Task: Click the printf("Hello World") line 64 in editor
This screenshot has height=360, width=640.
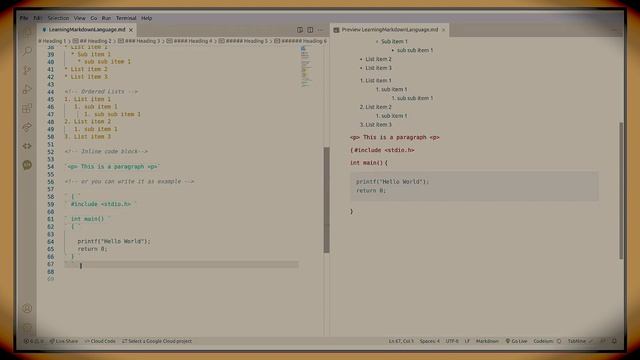Action: coord(114,241)
